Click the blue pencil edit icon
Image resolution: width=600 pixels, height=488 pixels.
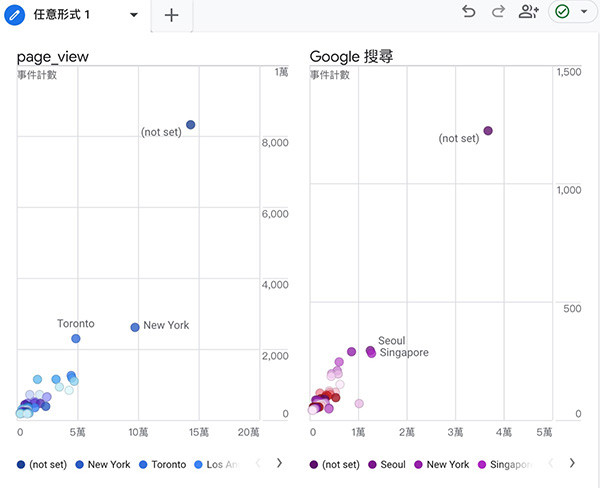15,15
